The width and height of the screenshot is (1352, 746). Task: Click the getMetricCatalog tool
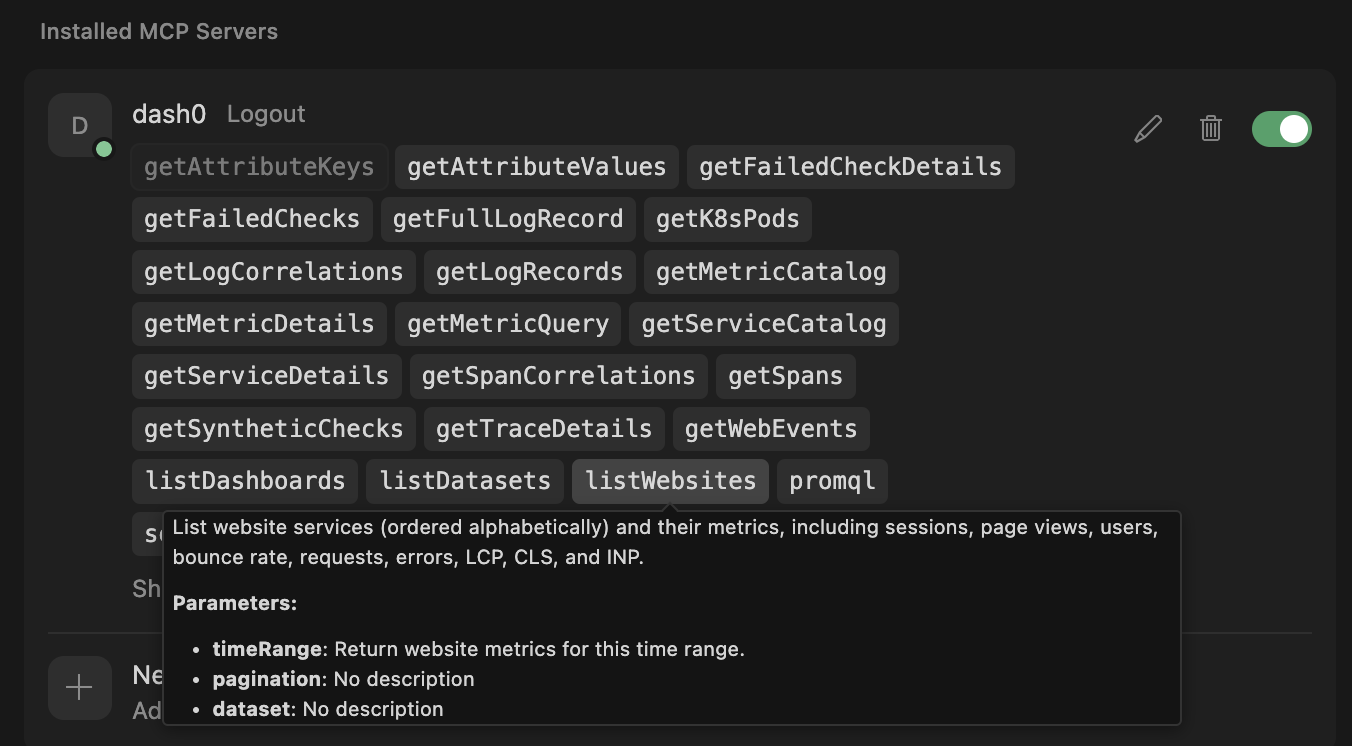[x=771, y=272]
